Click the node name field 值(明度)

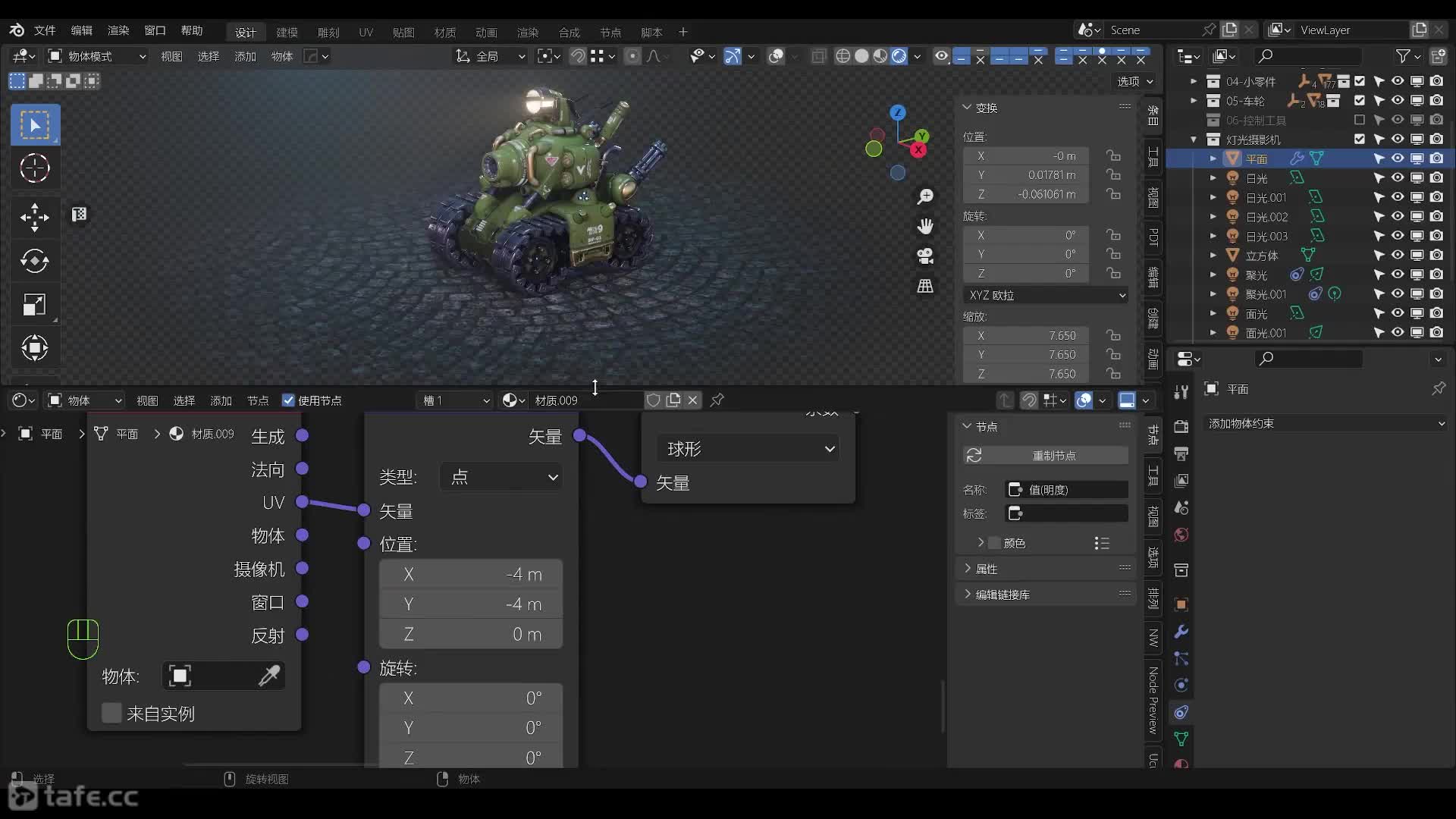[1067, 490]
